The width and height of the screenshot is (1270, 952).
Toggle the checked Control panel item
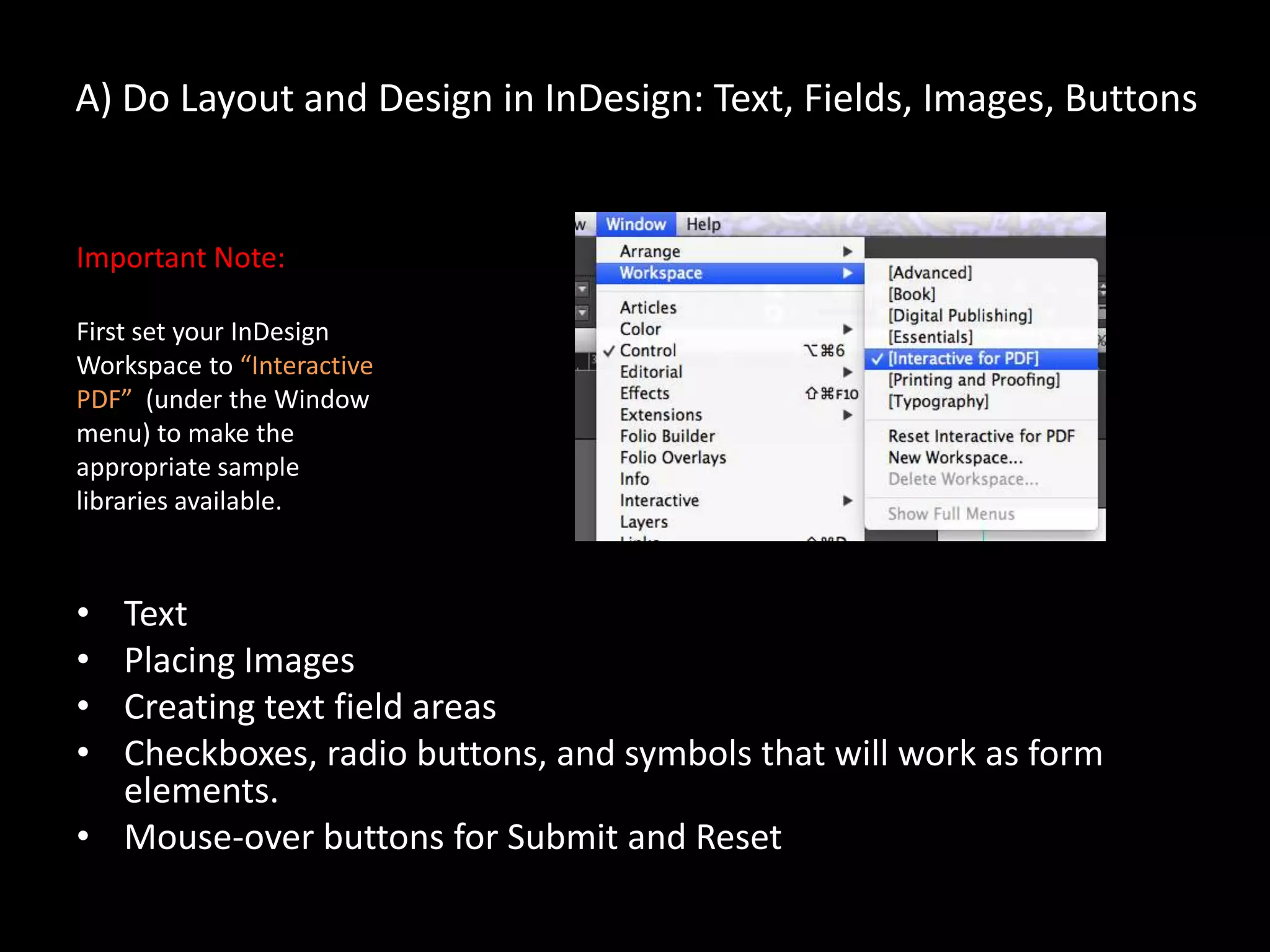pyautogui.click(x=648, y=350)
